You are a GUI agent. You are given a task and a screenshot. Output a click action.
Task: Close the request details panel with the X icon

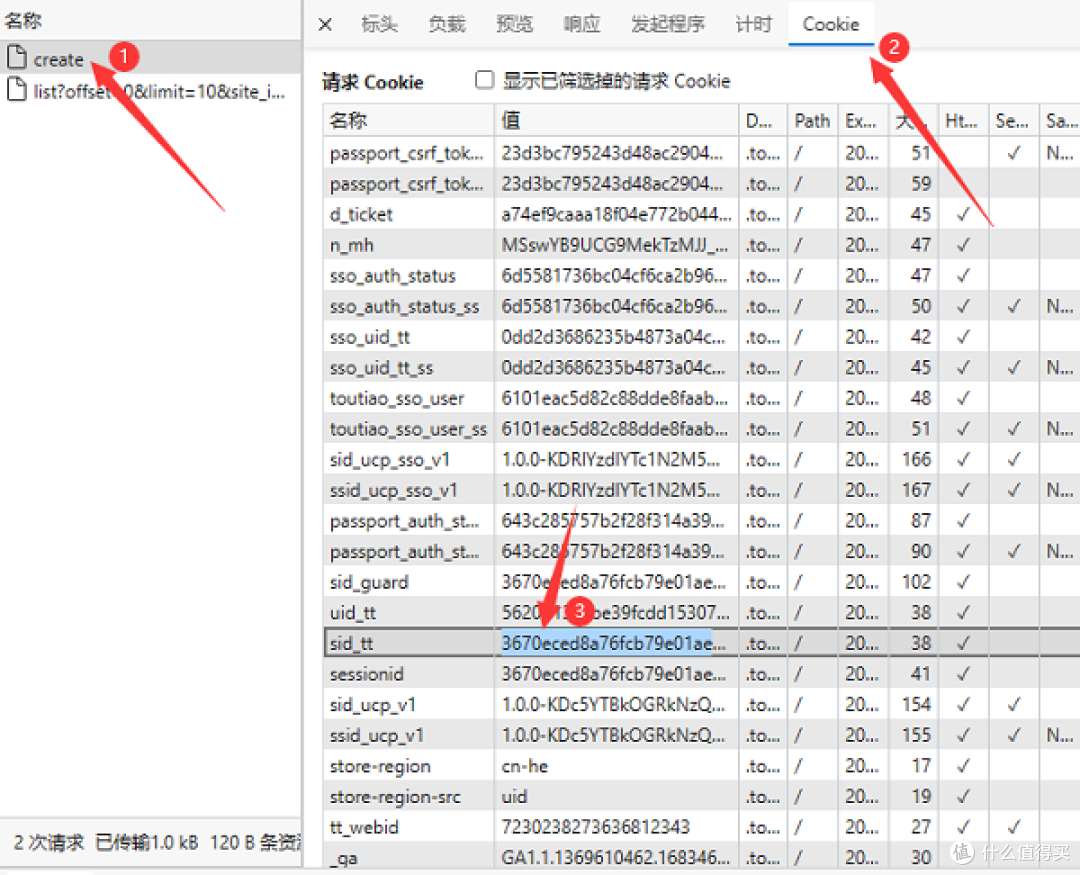[325, 25]
